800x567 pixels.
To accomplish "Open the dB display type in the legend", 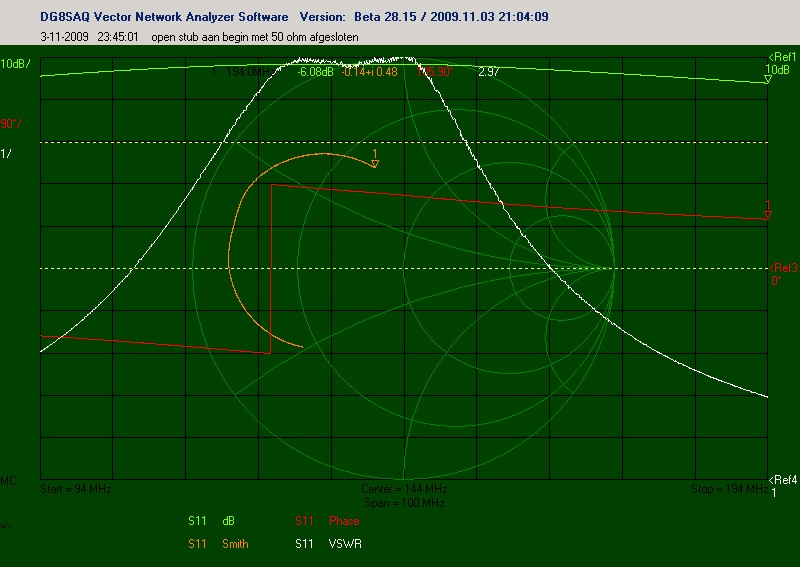I will click(228, 521).
